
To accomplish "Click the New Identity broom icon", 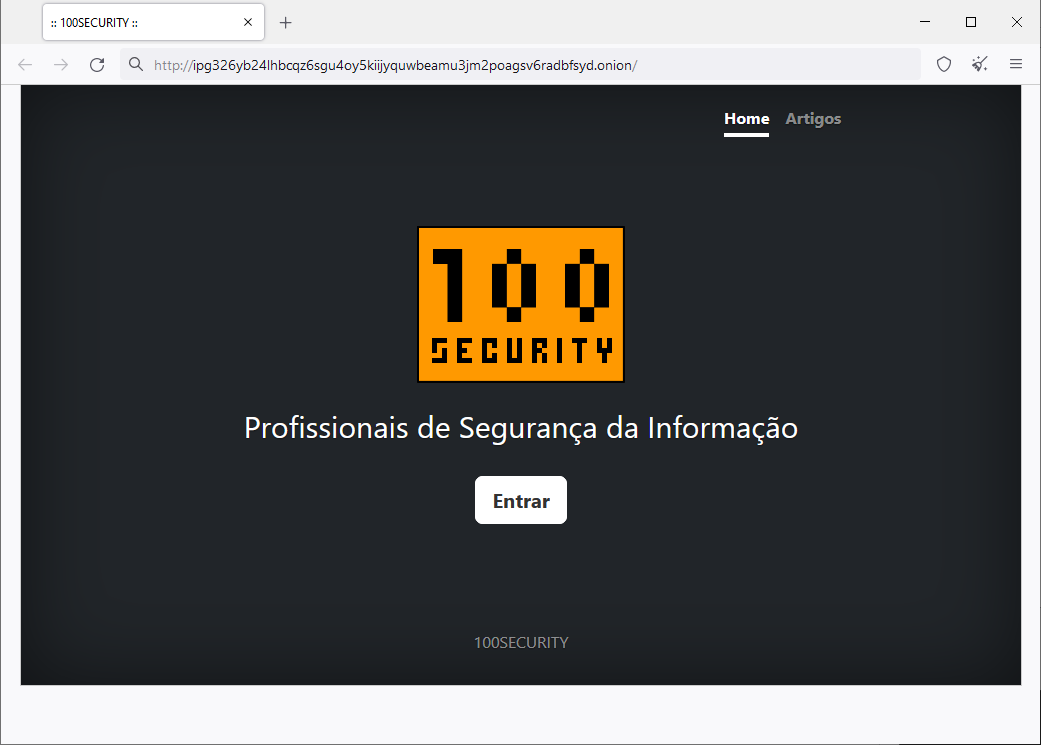I will point(979,64).
